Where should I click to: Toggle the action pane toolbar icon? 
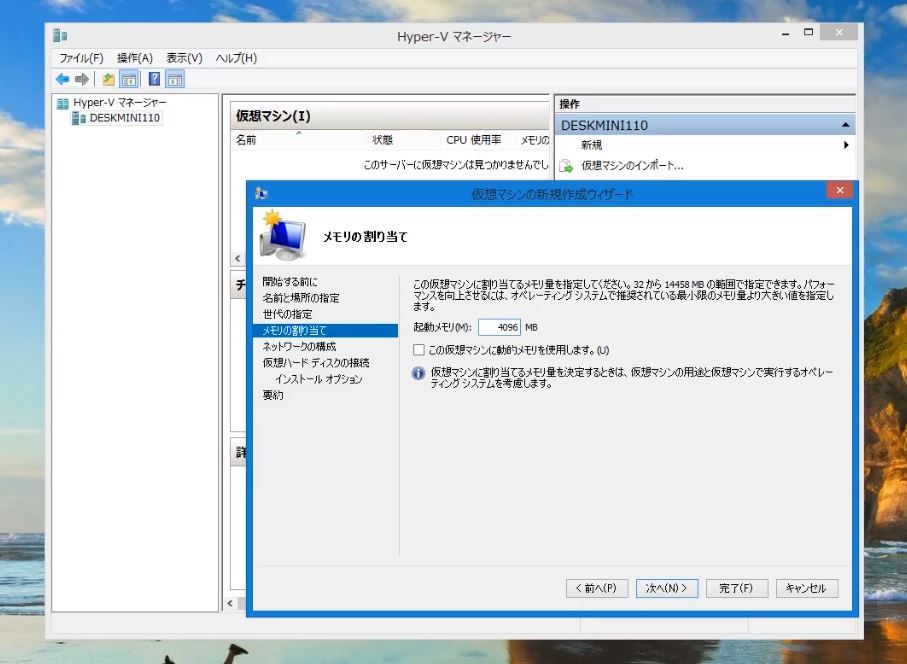click(x=175, y=79)
